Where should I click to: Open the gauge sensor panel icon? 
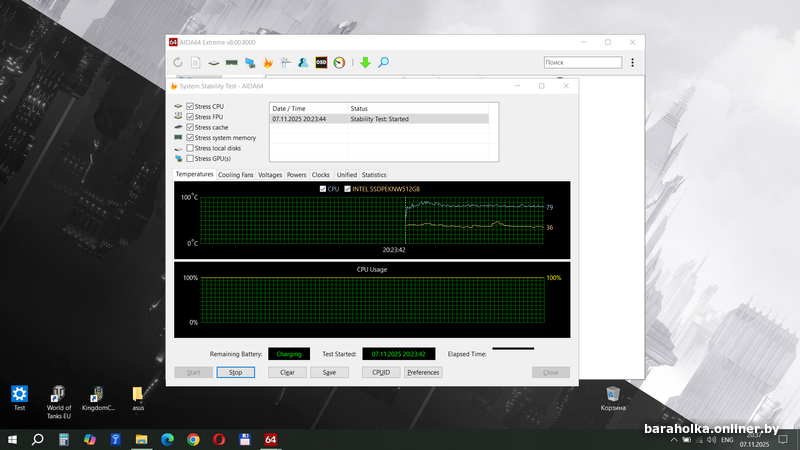click(339, 62)
